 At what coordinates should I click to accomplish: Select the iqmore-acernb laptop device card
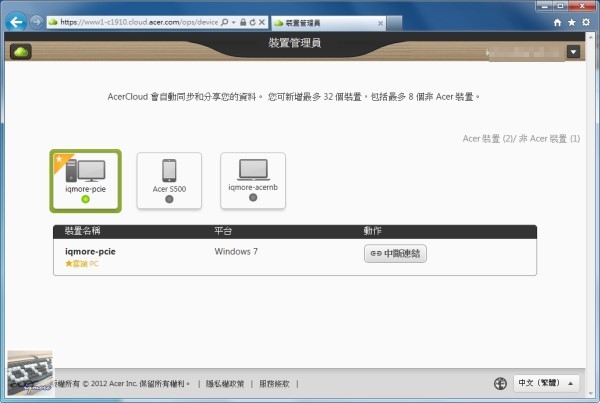[253, 181]
